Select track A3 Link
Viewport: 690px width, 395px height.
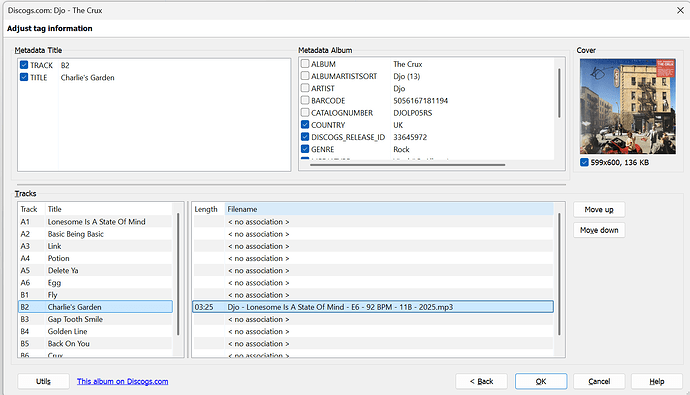tap(95, 246)
